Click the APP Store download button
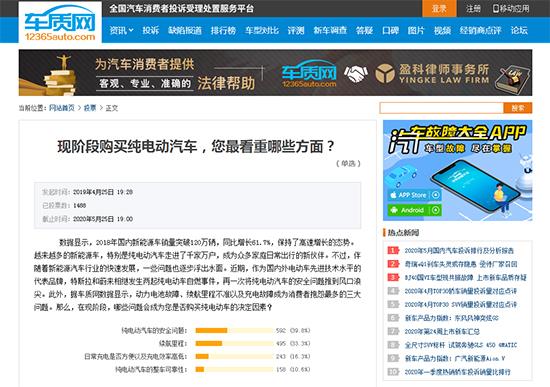550x387 pixels. coord(415,195)
